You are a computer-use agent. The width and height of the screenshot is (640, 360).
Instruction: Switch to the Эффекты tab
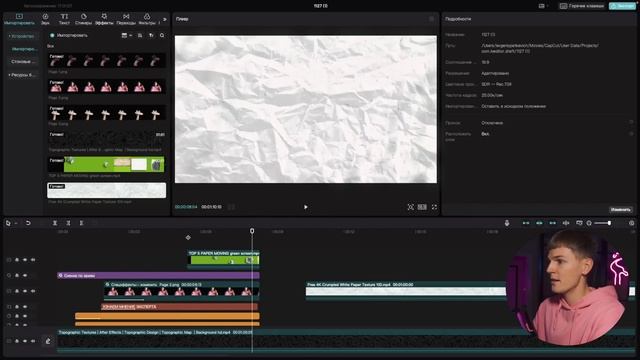coord(104,19)
